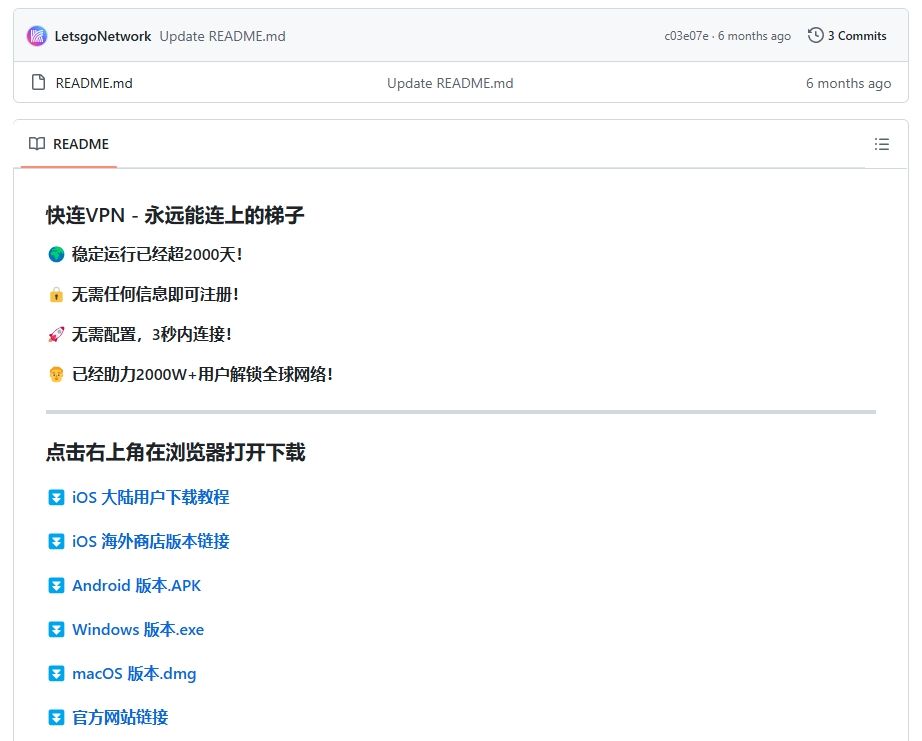Click download arrow icon beside Windows 版本.exe
Viewport: 922px width, 741px height.
point(56,630)
